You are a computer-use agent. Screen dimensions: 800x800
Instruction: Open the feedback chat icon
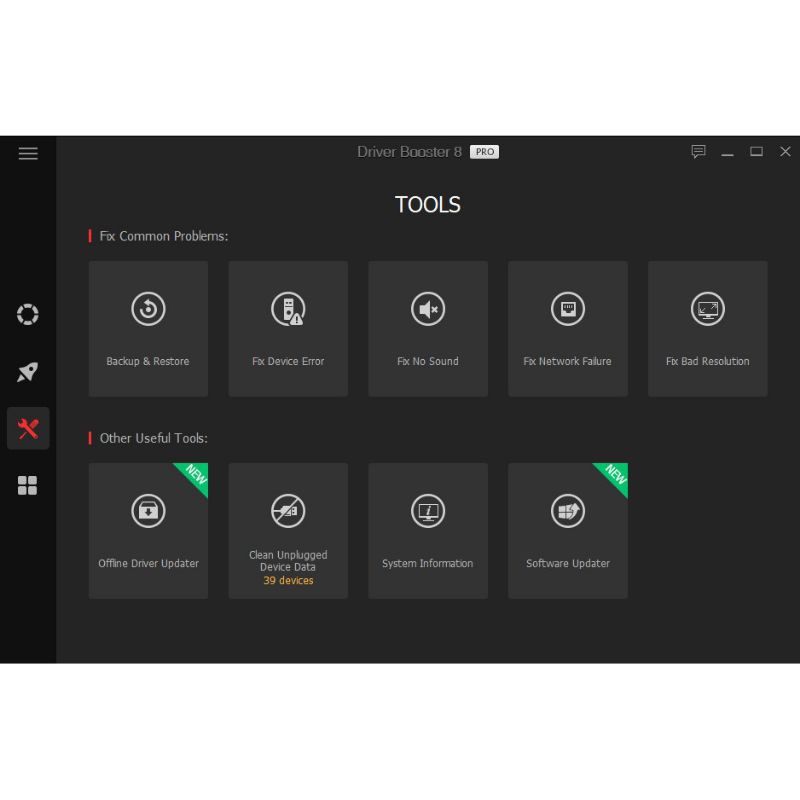click(x=698, y=152)
